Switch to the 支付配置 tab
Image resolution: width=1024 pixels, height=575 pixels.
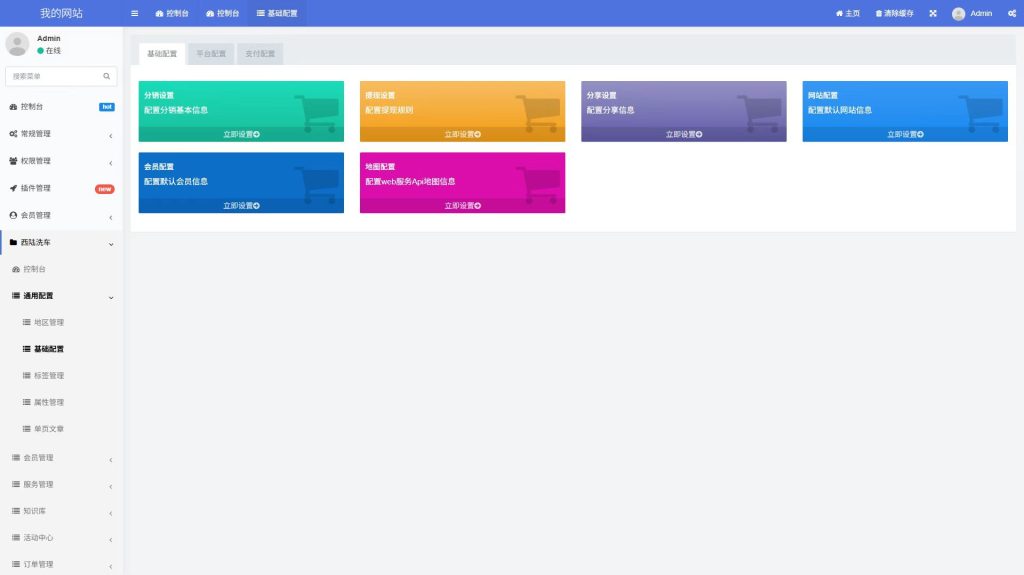point(260,54)
